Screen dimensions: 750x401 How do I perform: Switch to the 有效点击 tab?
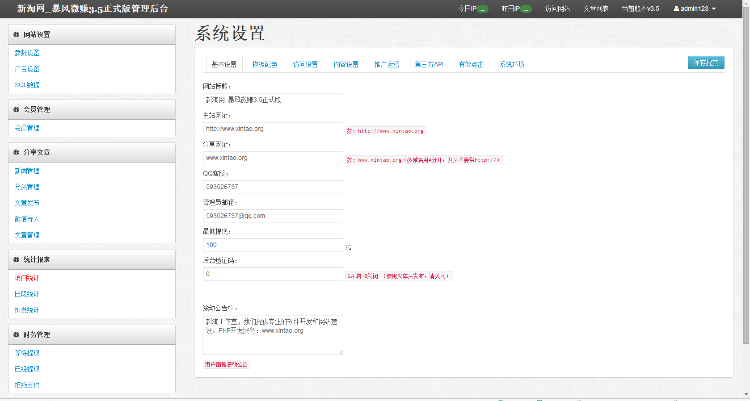pos(471,64)
